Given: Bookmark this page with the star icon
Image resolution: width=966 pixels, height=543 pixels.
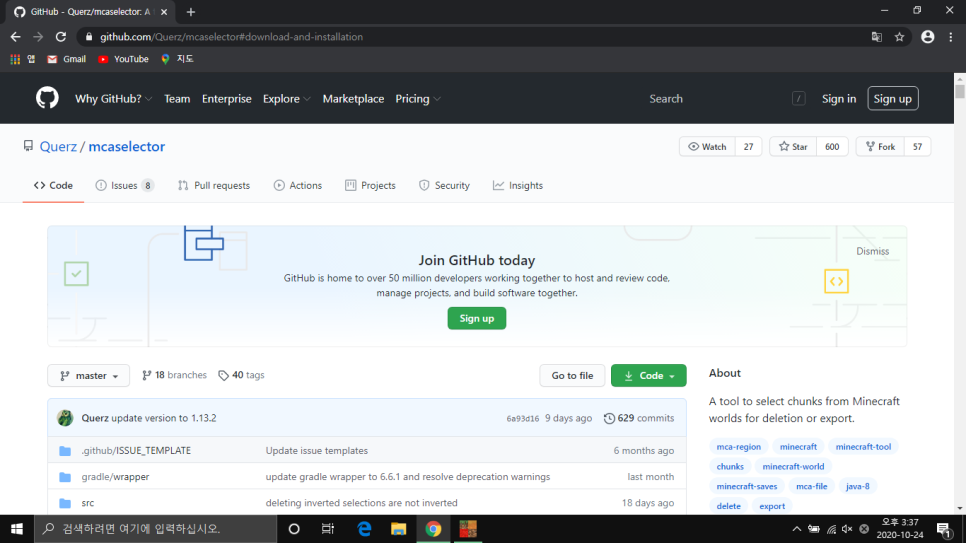Looking at the screenshot, I should (899, 37).
